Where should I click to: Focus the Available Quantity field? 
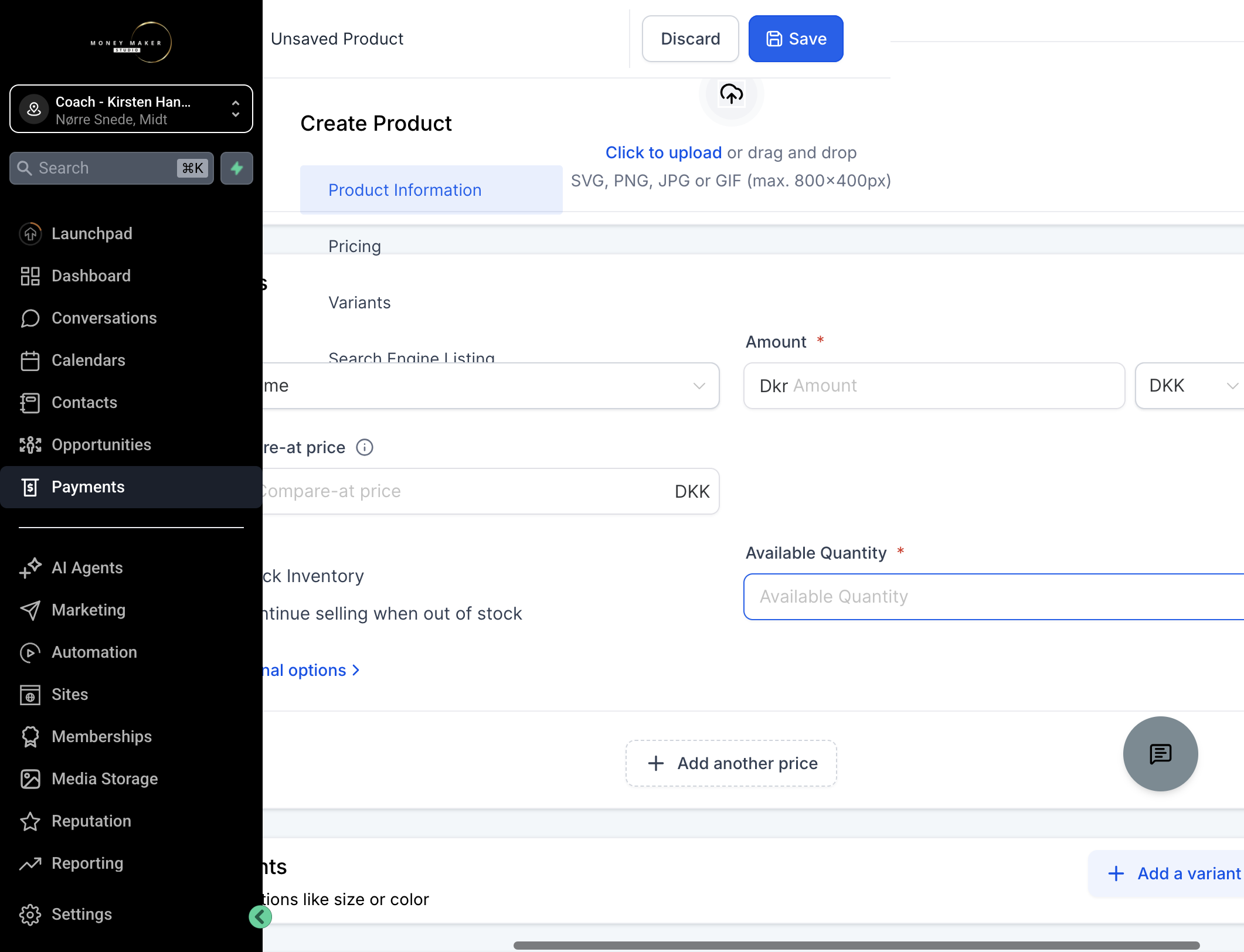[x=994, y=597]
